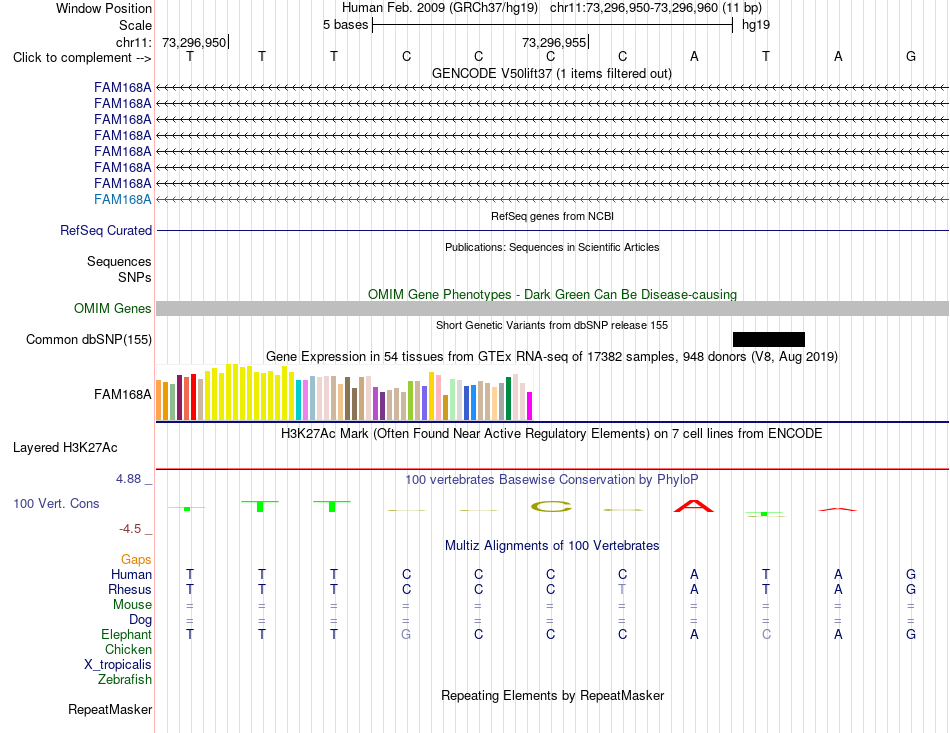
Task: Click the large red A conservation logo
Action: [694, 506]
